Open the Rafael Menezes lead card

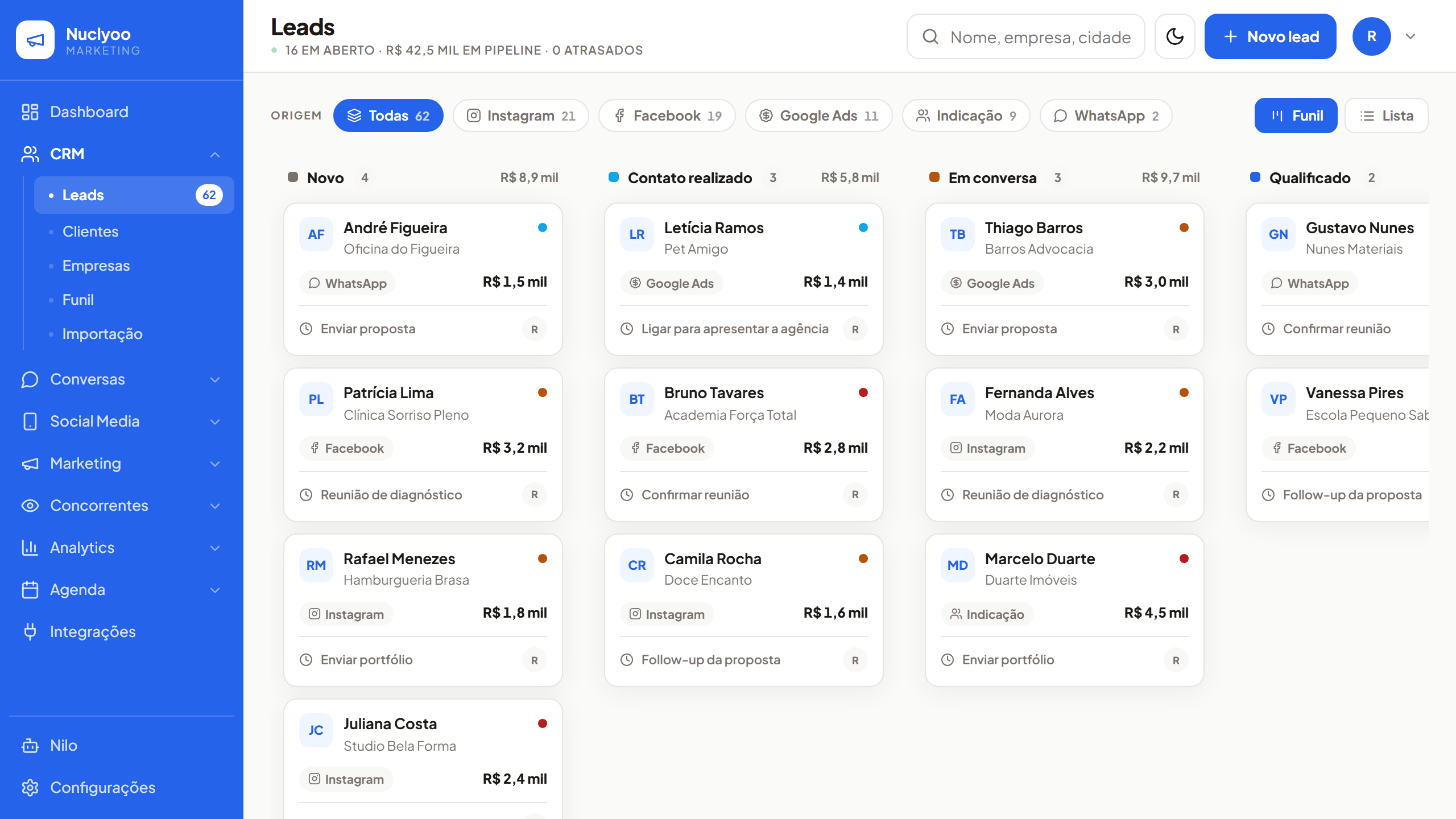tap(423, 610)
